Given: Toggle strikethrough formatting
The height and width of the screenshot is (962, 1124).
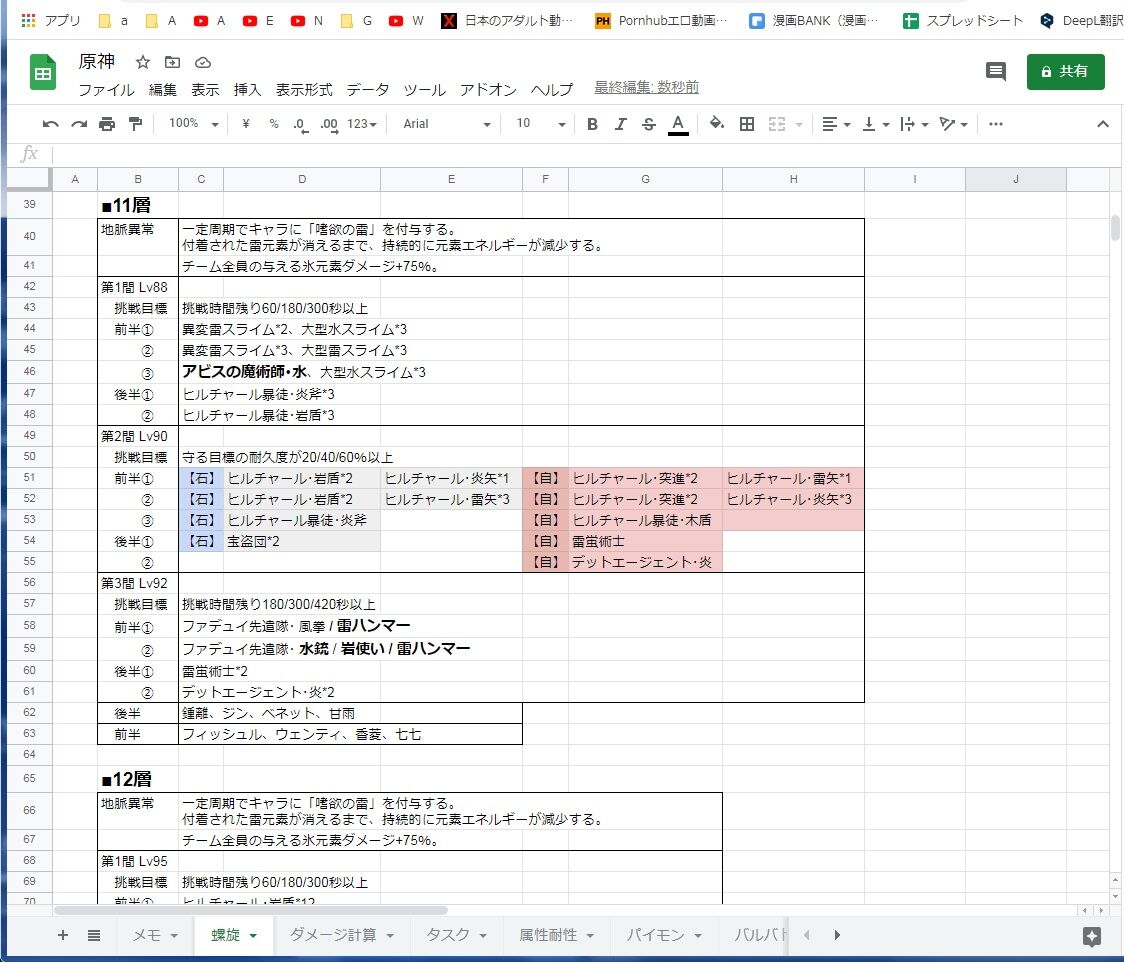Looking at the screenshot, I should coord(649,124).
